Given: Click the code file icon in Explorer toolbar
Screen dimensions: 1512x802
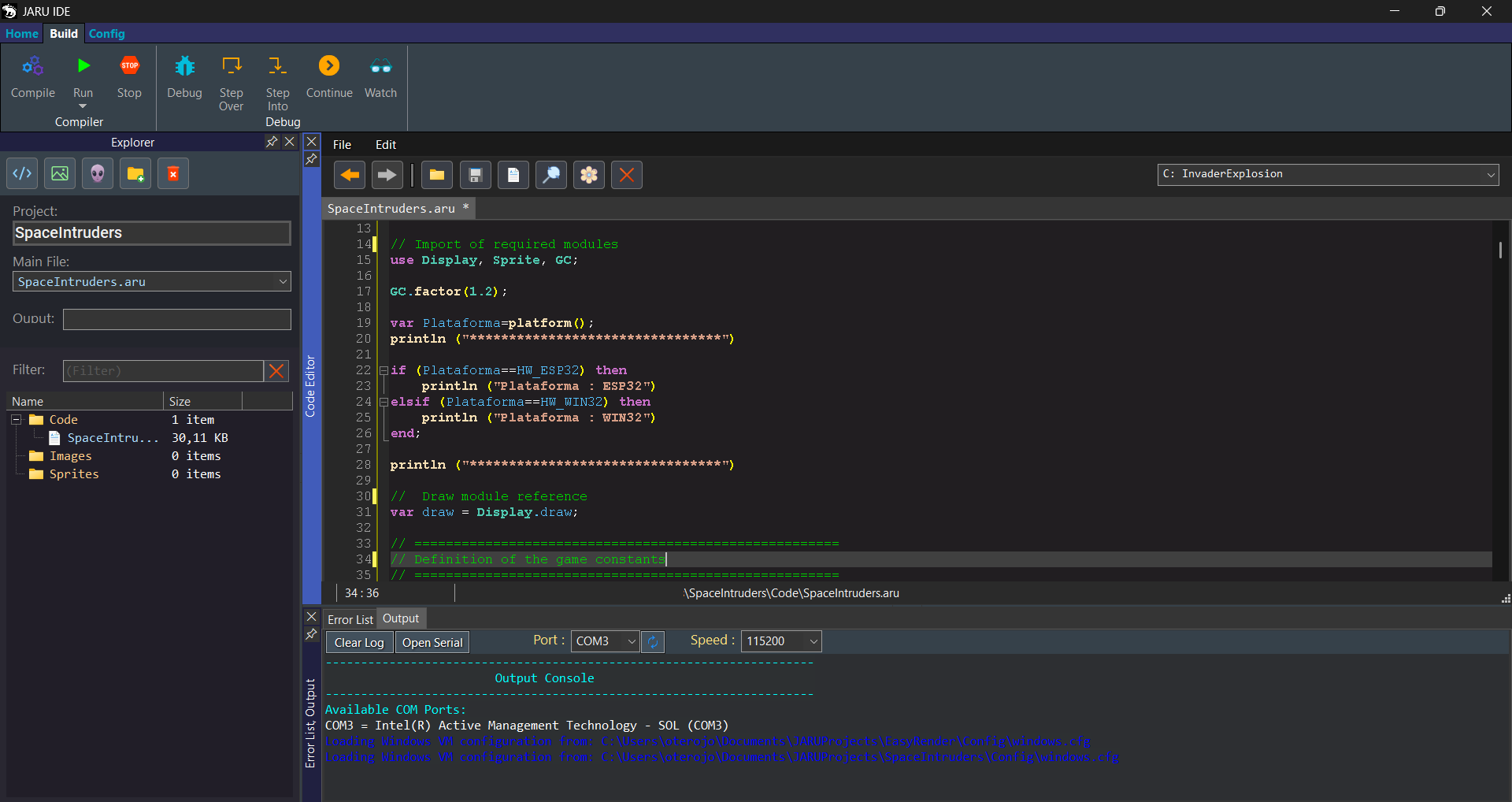Looking at the screenshot, I should tap(22, 173).
